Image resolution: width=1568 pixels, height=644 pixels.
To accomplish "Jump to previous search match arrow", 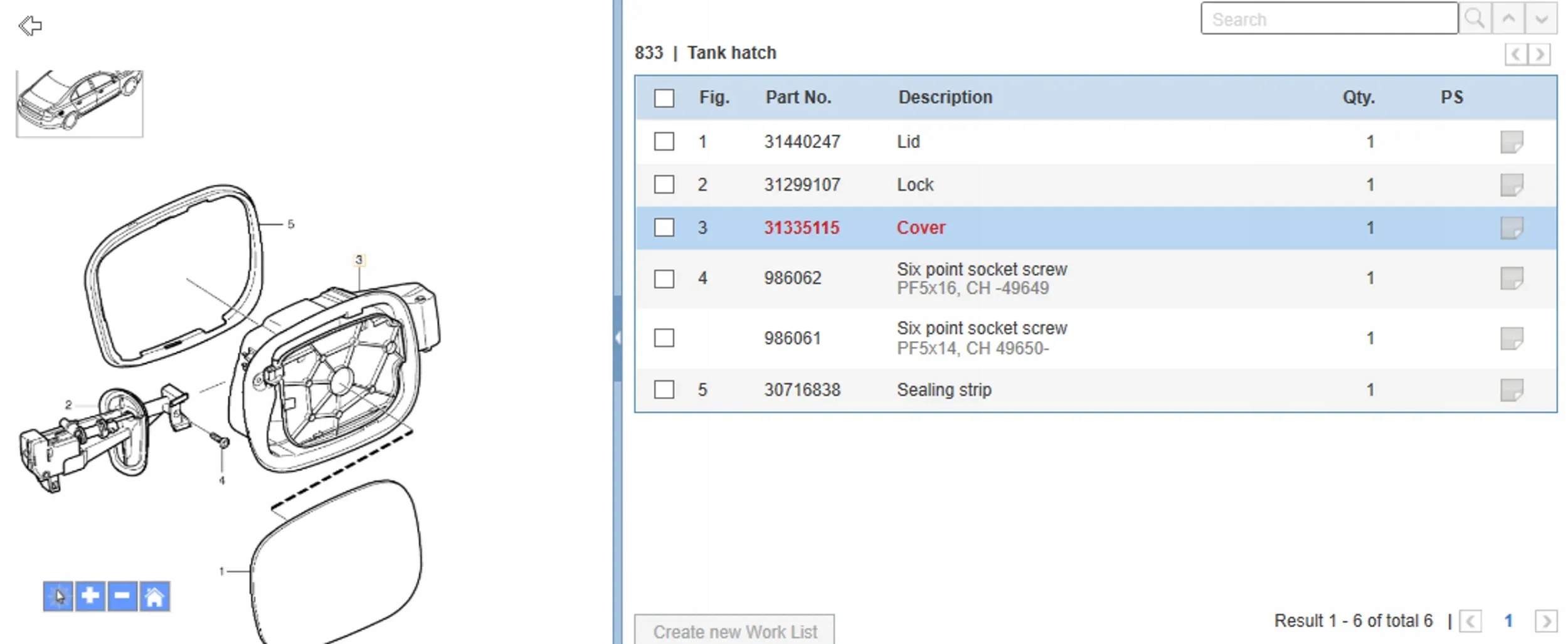I will tap(1508, 18).
